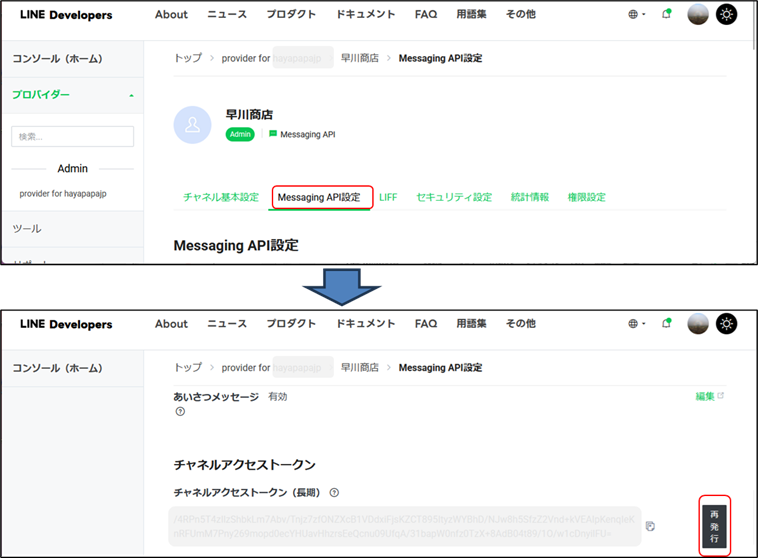This screenshot has width=758, height=558.
Task: Click the 編集 link for greeting message
Action: [x=708, y=396]
